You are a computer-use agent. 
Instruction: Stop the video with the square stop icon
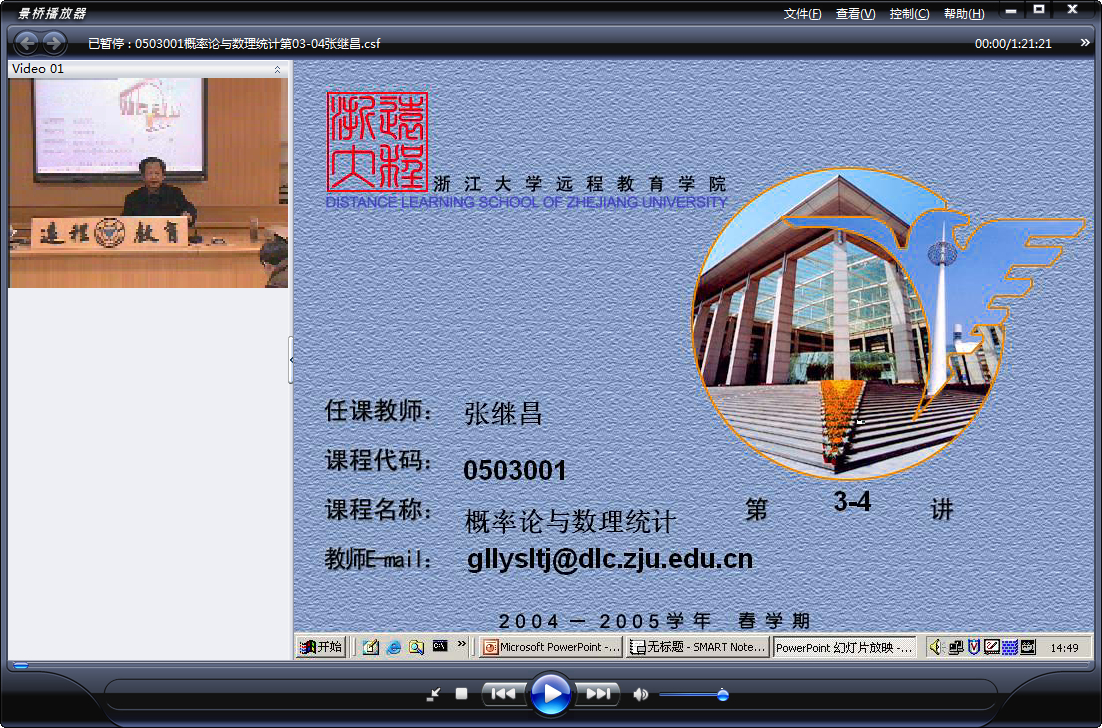coord(461,694)
